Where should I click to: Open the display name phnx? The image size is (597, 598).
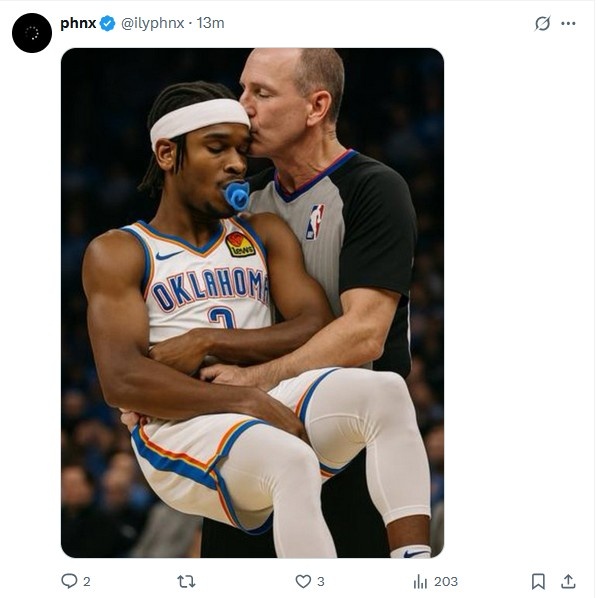tap(78, 23)
